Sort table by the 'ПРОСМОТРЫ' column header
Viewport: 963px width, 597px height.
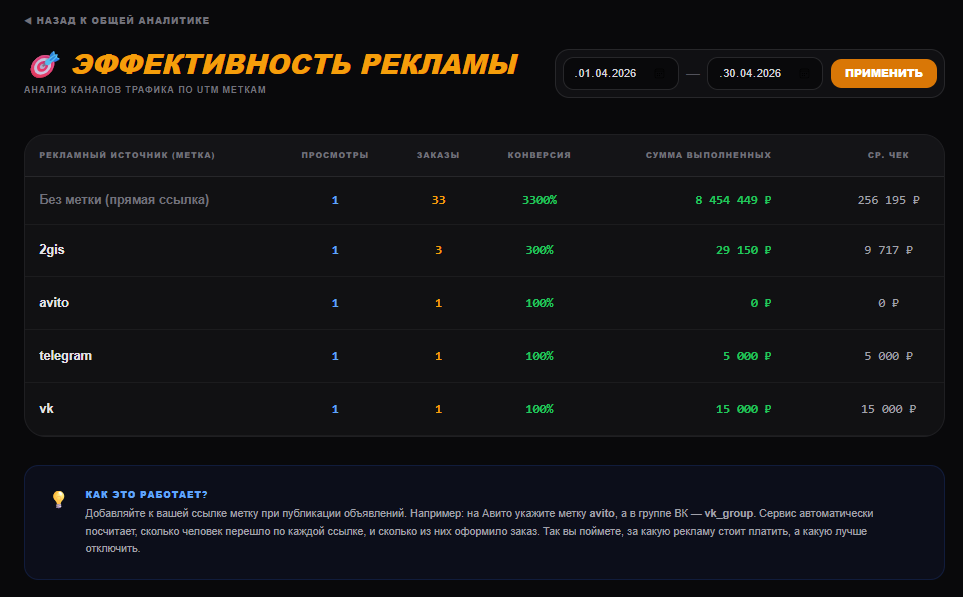pos(335,155)
